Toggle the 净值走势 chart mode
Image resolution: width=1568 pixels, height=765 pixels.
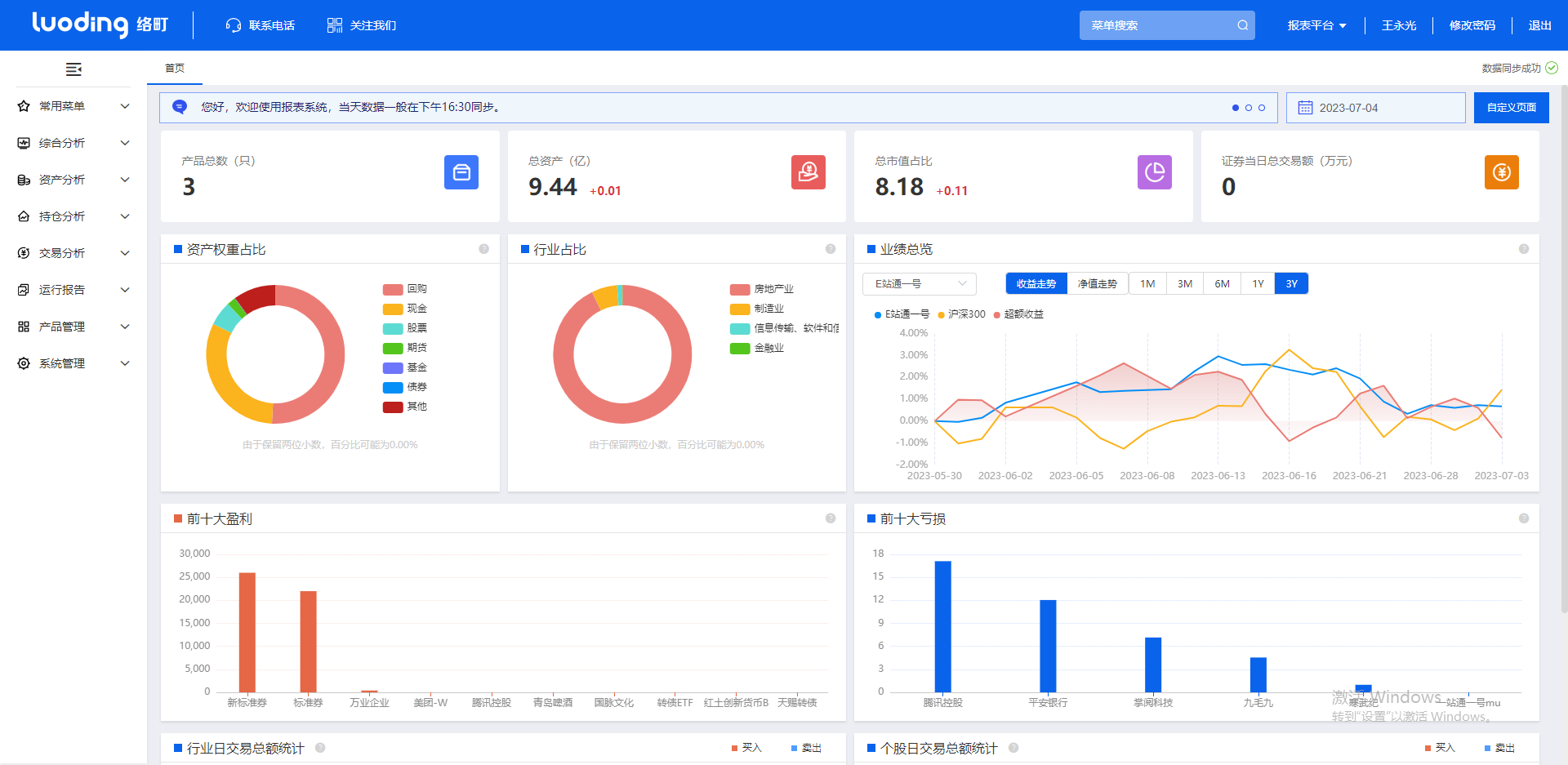click(1098, 283)
